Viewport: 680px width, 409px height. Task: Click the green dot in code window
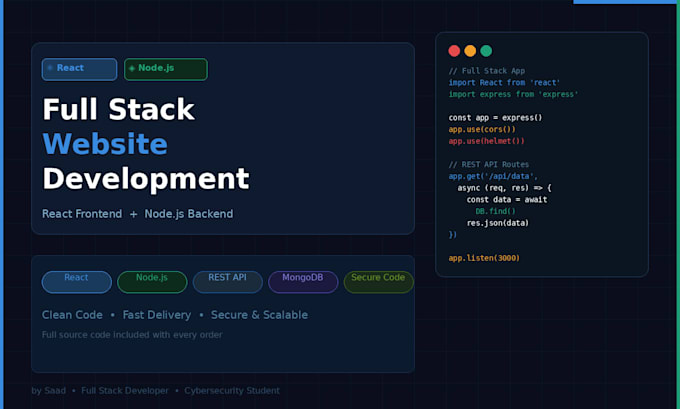click(x=486, y=51)
